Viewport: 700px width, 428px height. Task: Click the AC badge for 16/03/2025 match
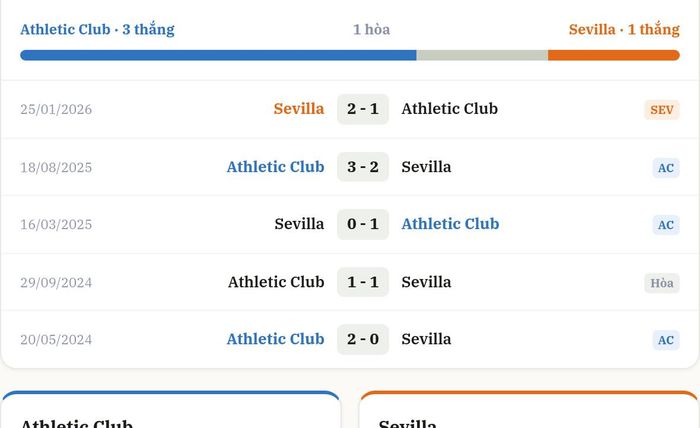[x=666, y=225]
